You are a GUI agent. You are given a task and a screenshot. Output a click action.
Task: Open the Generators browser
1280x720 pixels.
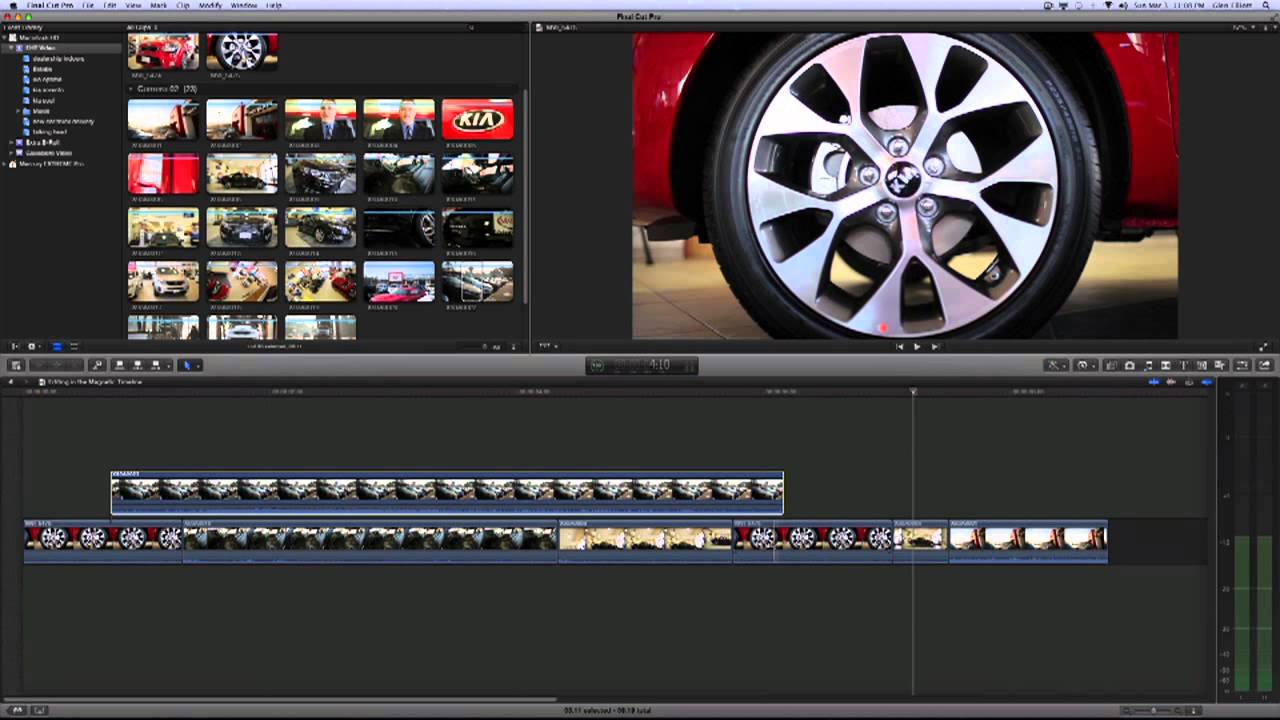pyautogui.click(x=1202, y=366)
